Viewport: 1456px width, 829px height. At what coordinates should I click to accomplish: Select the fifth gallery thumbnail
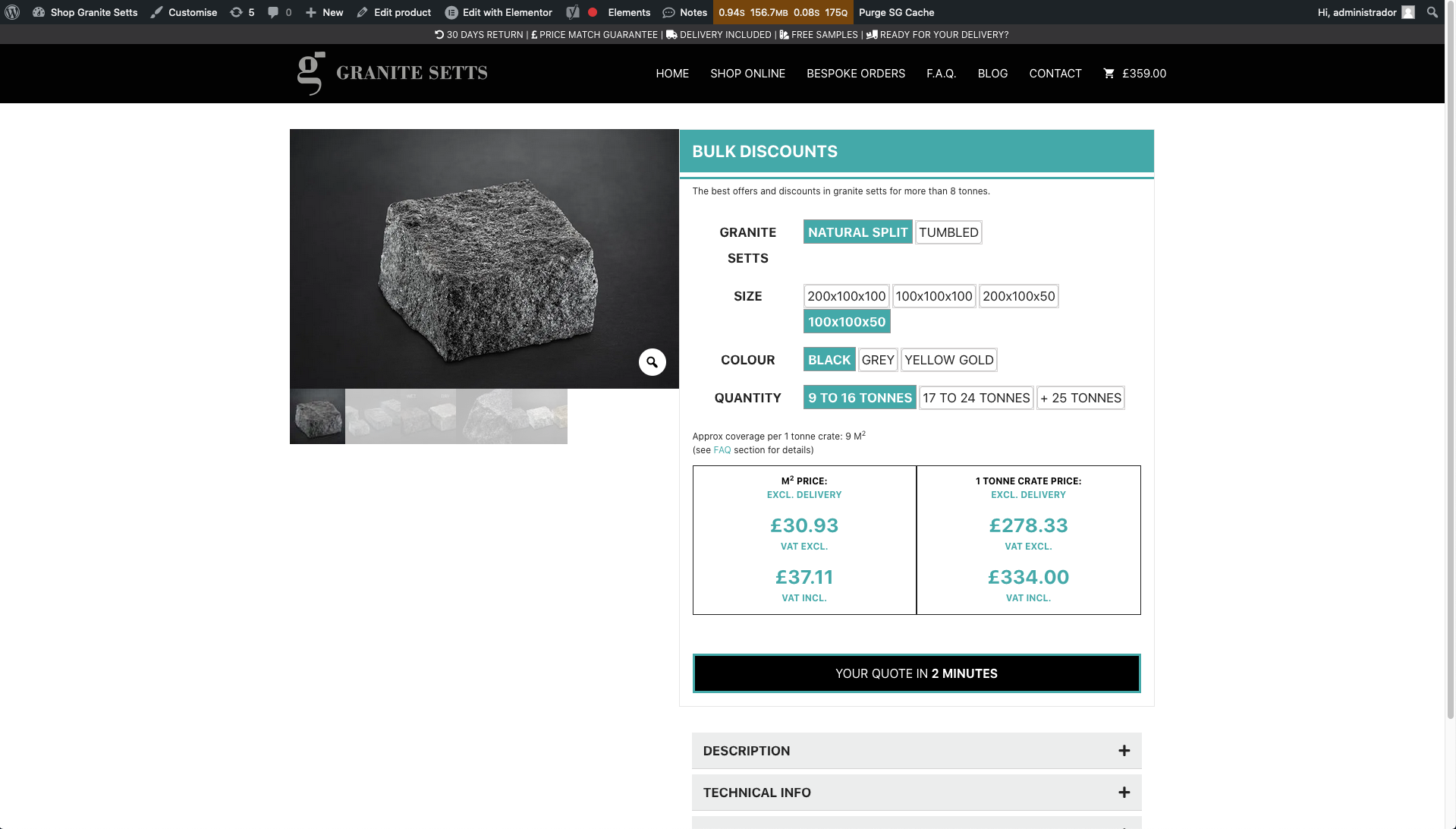click(539, 417)
